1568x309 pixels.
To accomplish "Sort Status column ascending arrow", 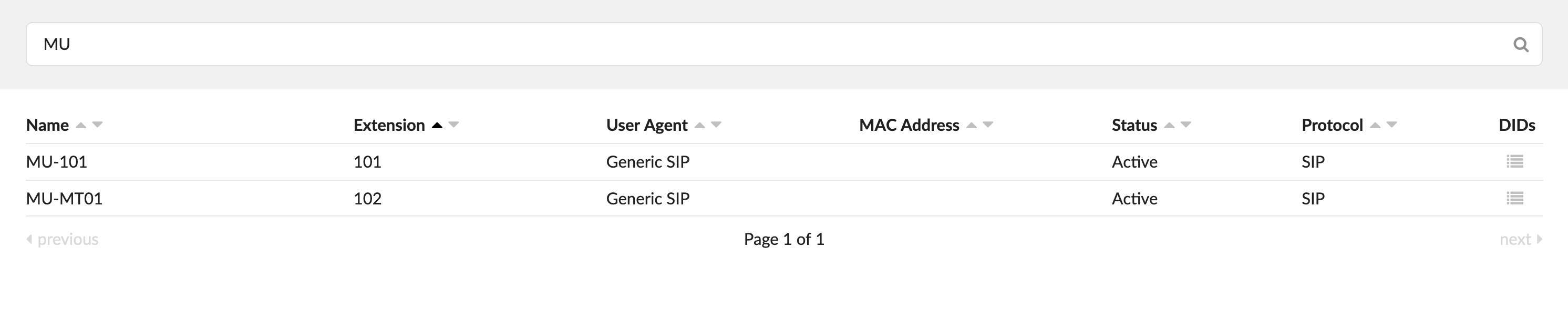I will pos(1169,125).
